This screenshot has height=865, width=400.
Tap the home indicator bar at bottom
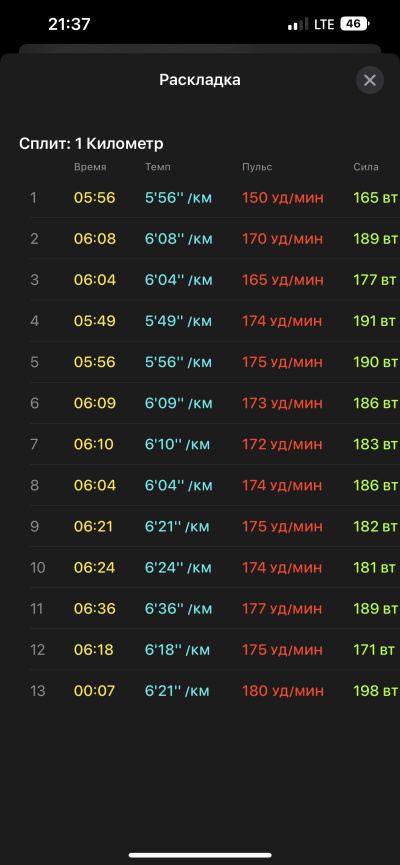[x=200, y=855]
